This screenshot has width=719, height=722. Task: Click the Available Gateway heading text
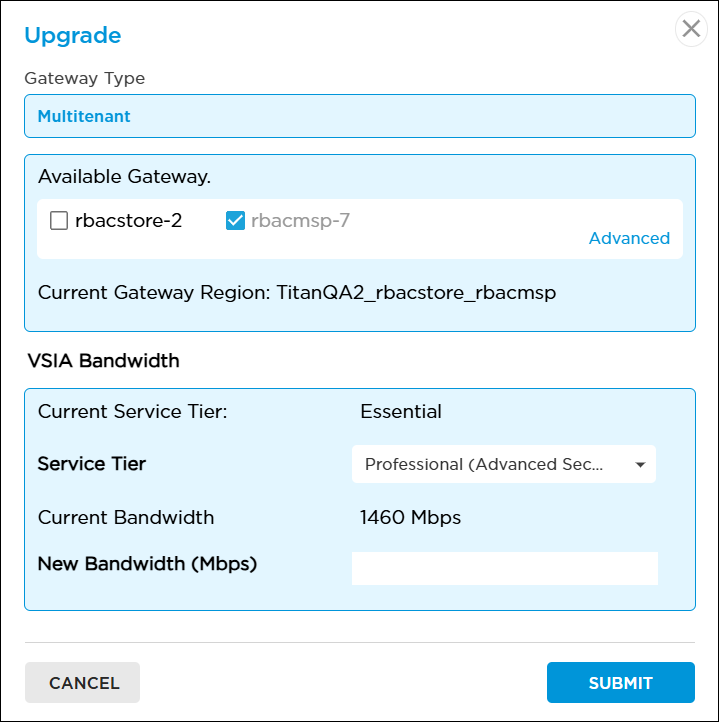pyautogui.click(x=124, y=177)
